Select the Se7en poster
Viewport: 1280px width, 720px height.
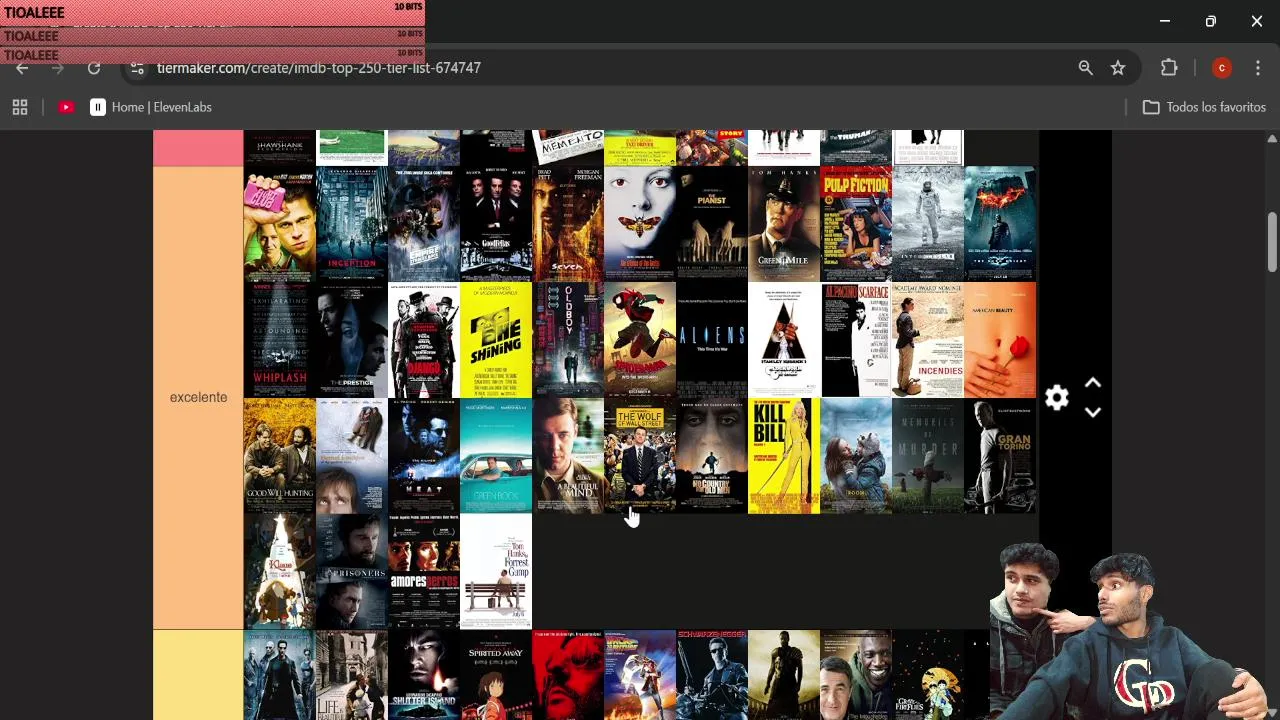[567, 224]
